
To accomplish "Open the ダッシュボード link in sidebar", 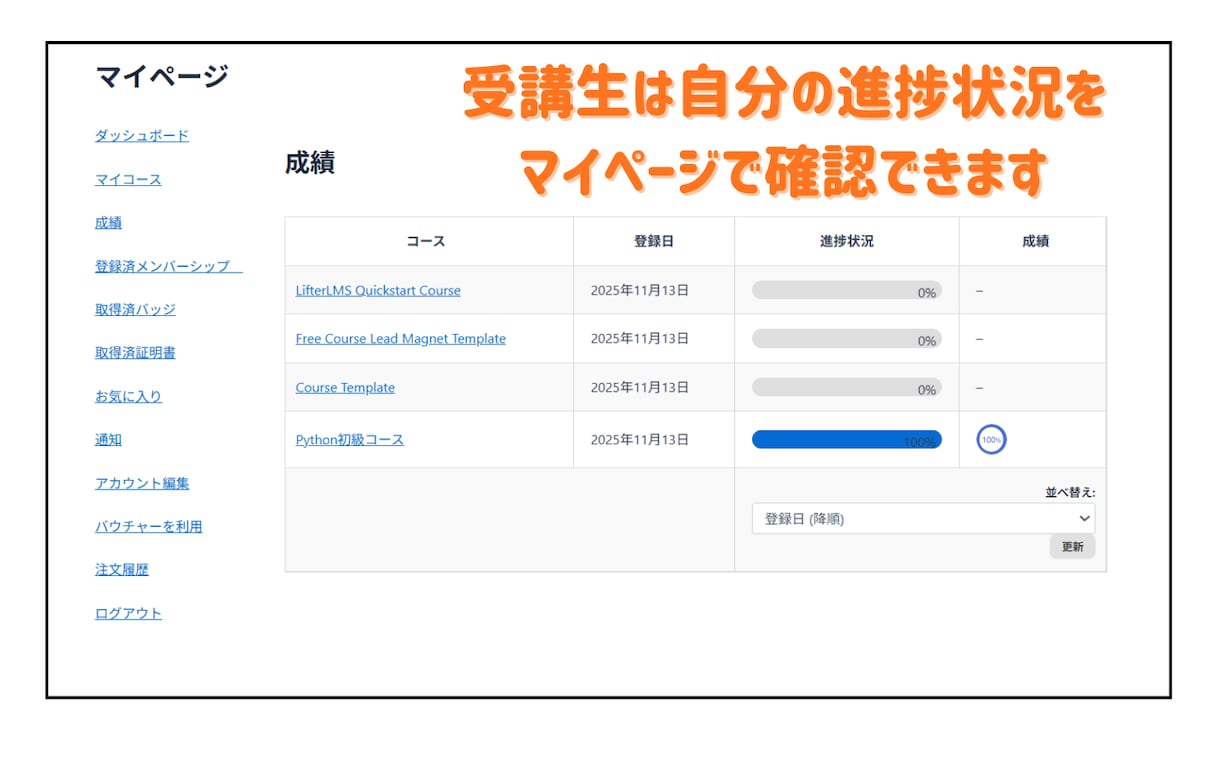I will pos(142,136).
